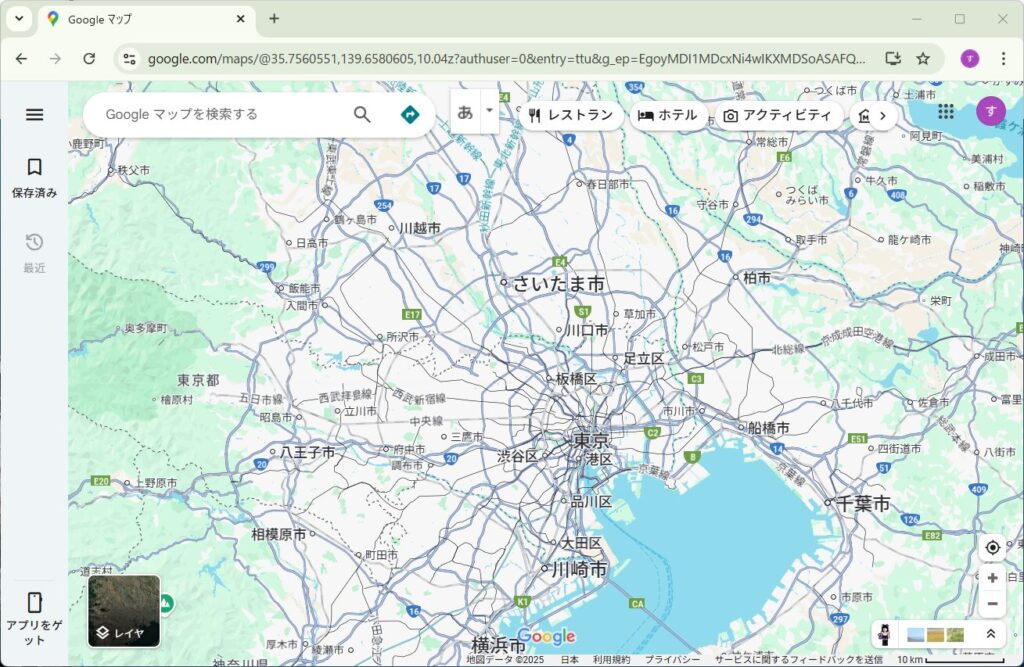Click サービスに関するフィードバックを送信 link
The image size is (1024, 667).
click(x=798, y=660)
